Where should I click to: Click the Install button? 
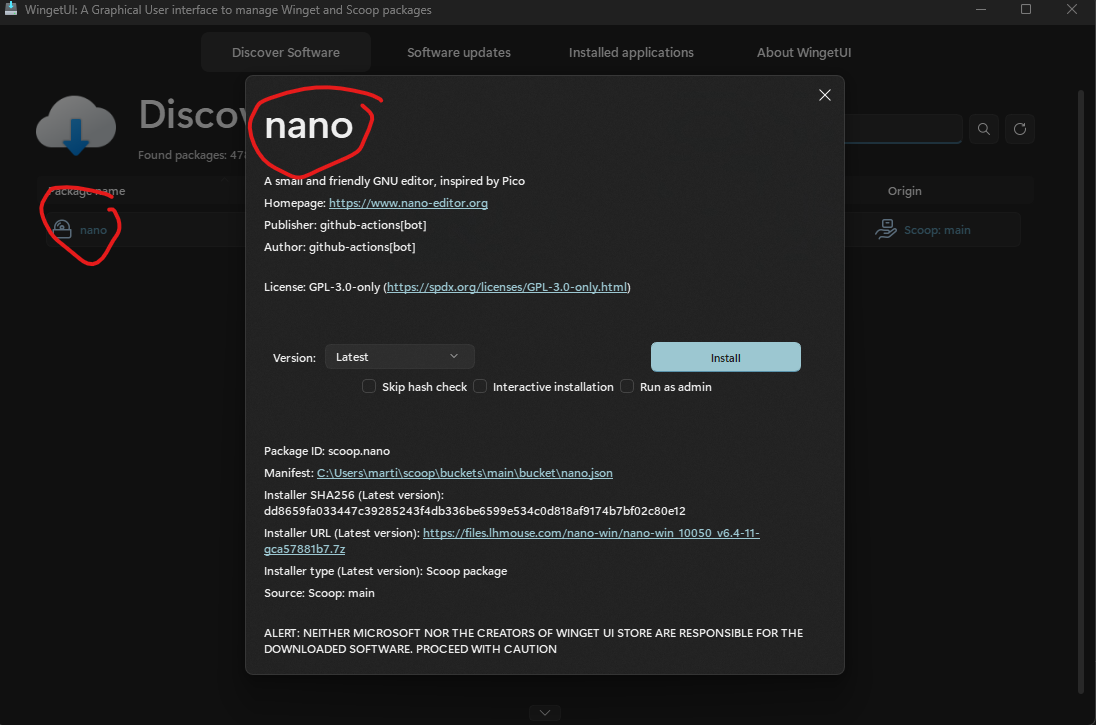[726, 357]
